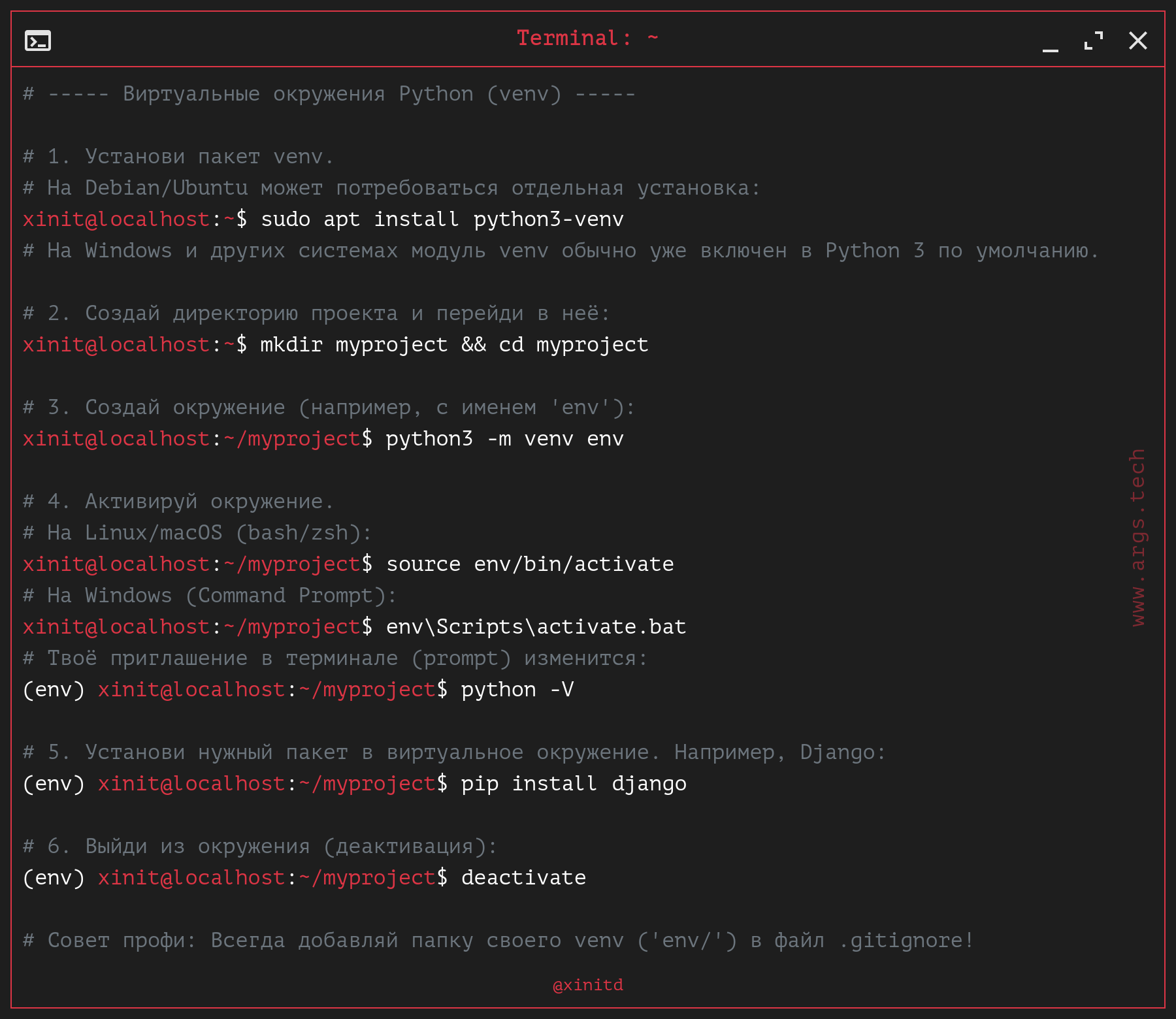1176x1019 pixels.
Task: Select the 'python3 -m venv env' command
Action: (x=504, y=439)
